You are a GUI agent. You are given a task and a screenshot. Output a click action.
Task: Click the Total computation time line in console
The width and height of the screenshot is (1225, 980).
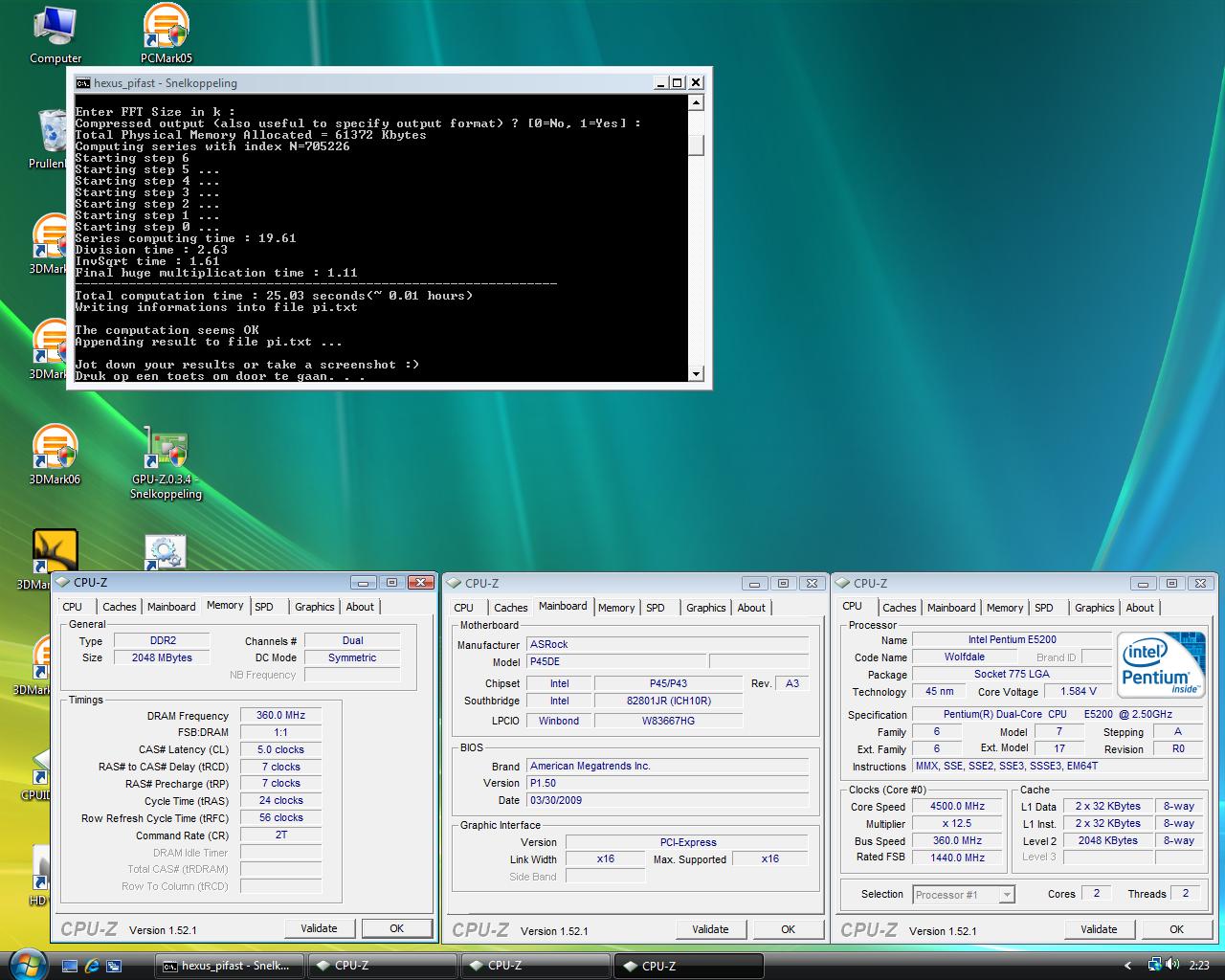274,296
